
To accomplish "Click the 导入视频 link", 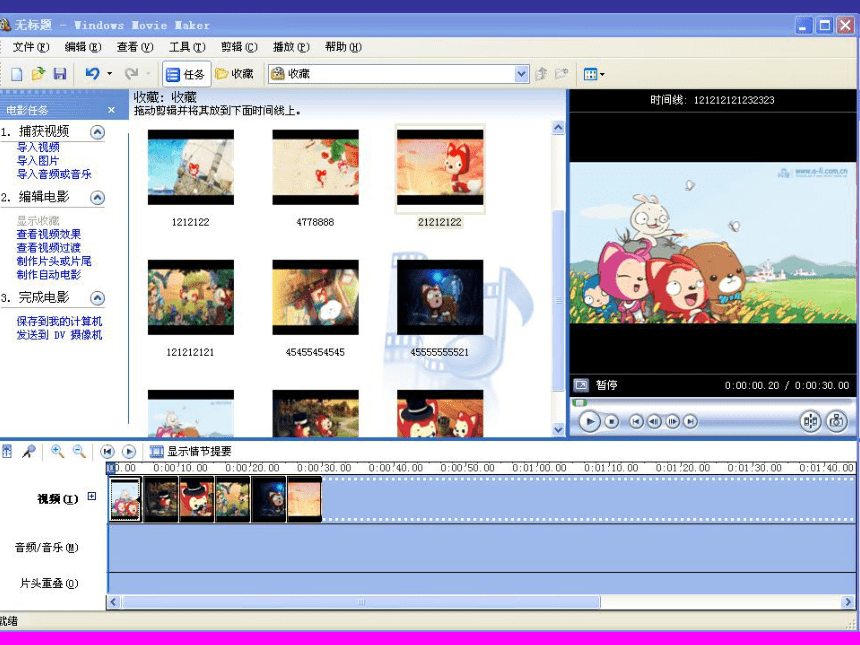I will [38, 147].
